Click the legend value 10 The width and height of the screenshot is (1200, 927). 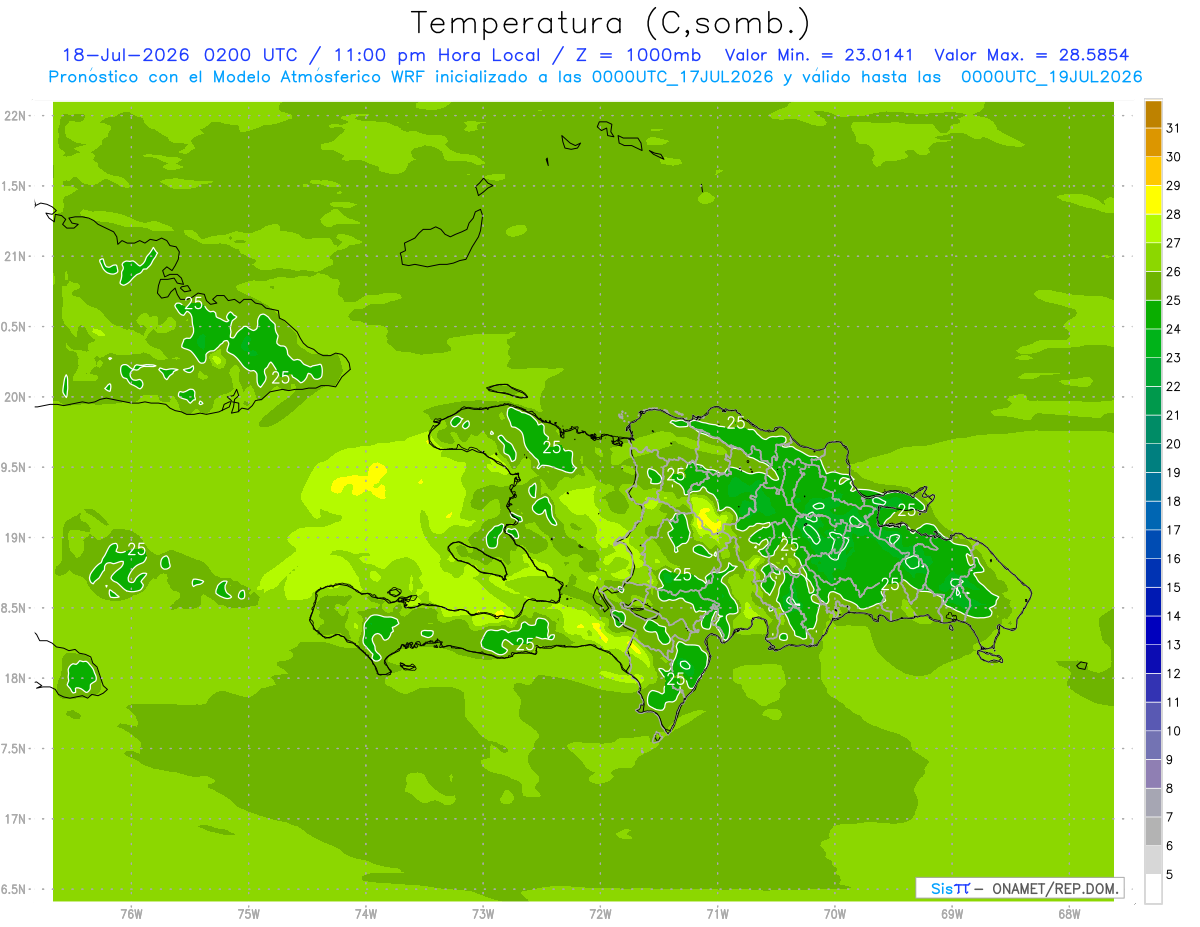pyautogui.click(x=1174, y=731)
